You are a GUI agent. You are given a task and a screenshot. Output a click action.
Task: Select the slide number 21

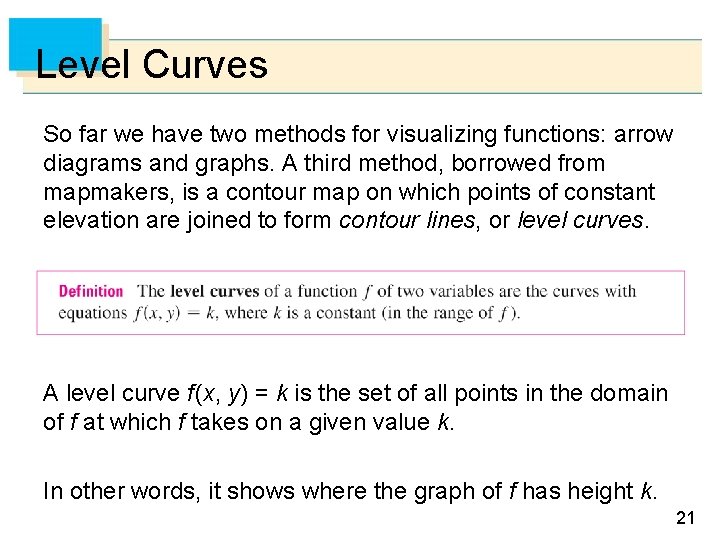click(x=685, y=518)
